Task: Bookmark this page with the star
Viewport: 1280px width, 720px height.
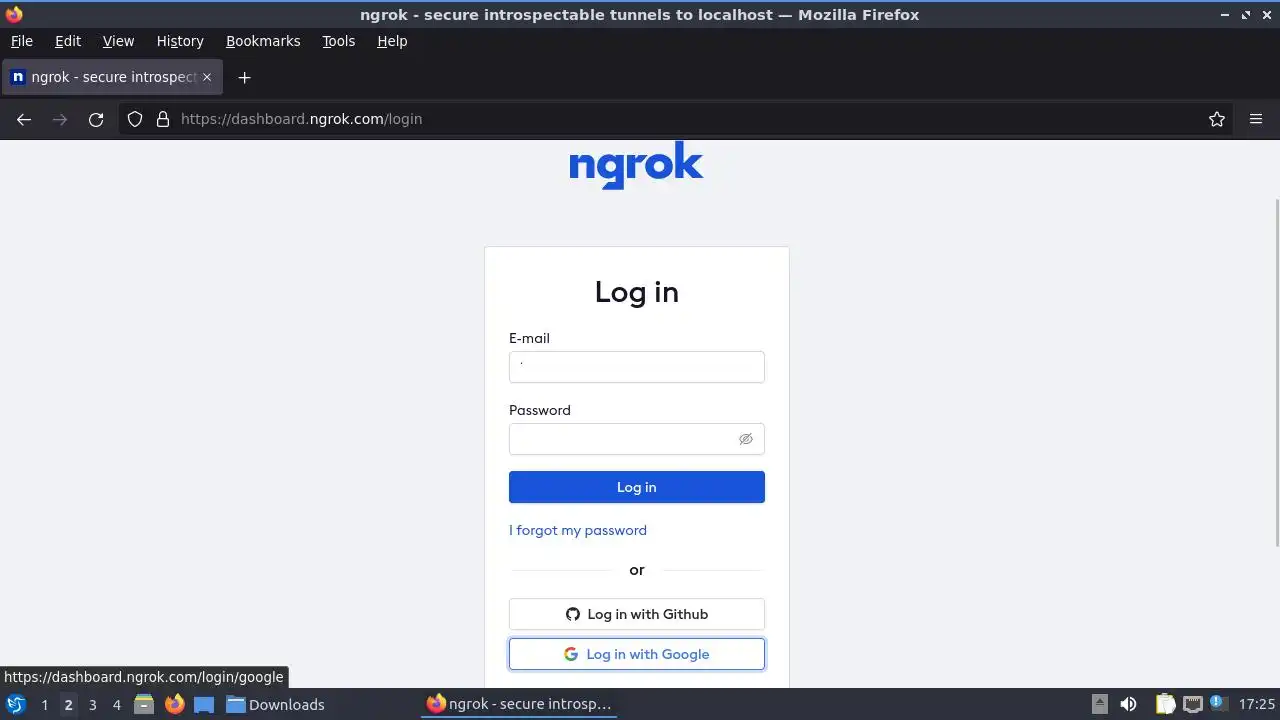Action: pos(1217,119)
